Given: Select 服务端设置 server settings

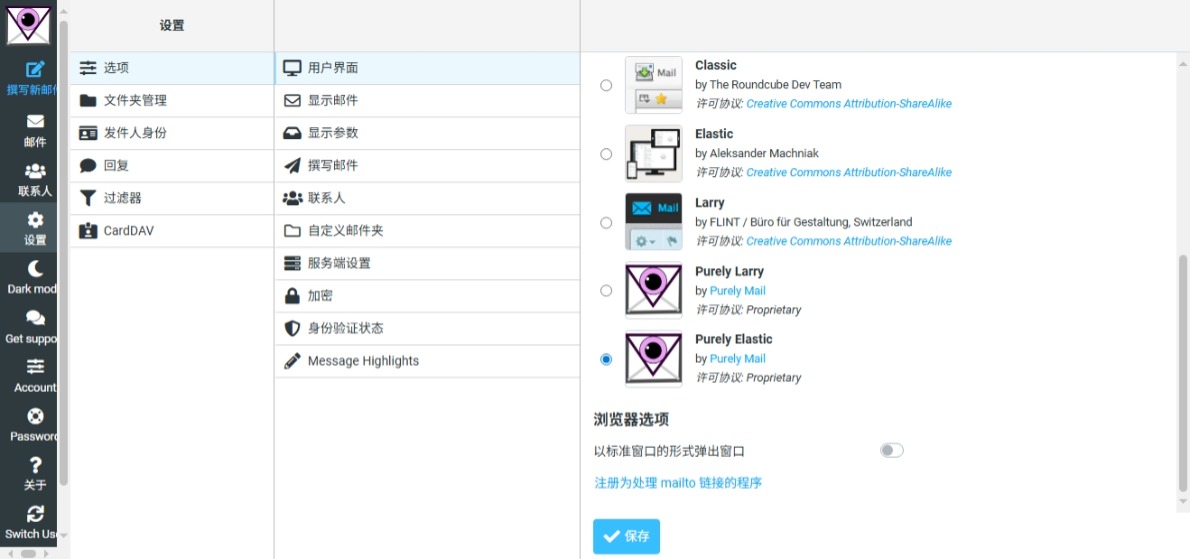Looking at the screenshot, I should [x=427, y=263].
